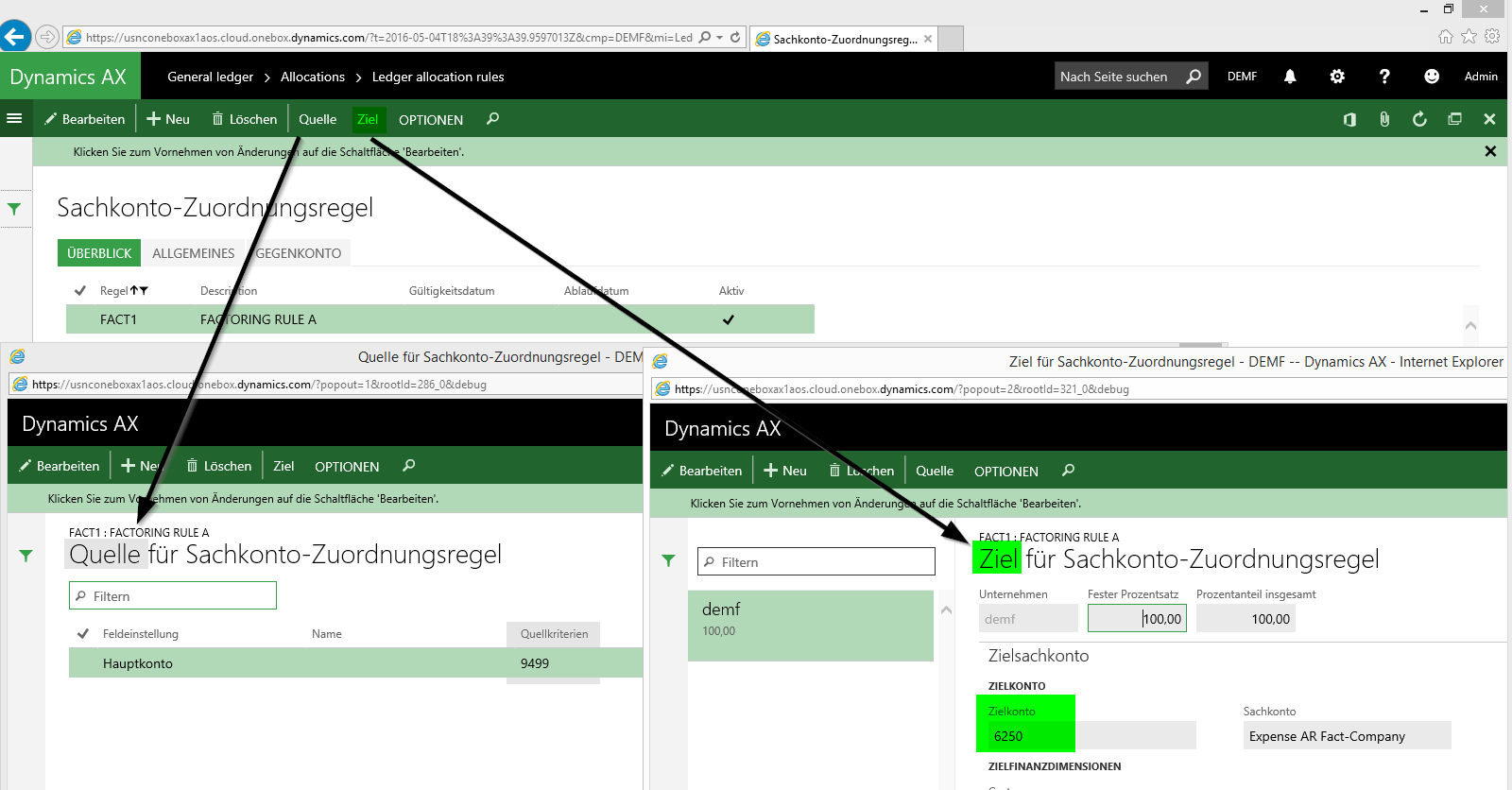The height and width of the screenshot is (790, 1512).
Task: Click the help question mark icon
Action: pyautogui.click(x=1384, y=77)
